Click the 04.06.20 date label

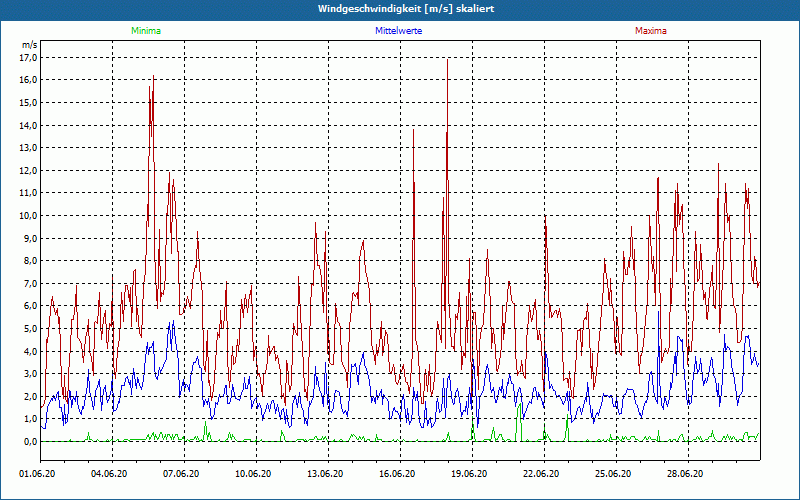click(109, 474)
